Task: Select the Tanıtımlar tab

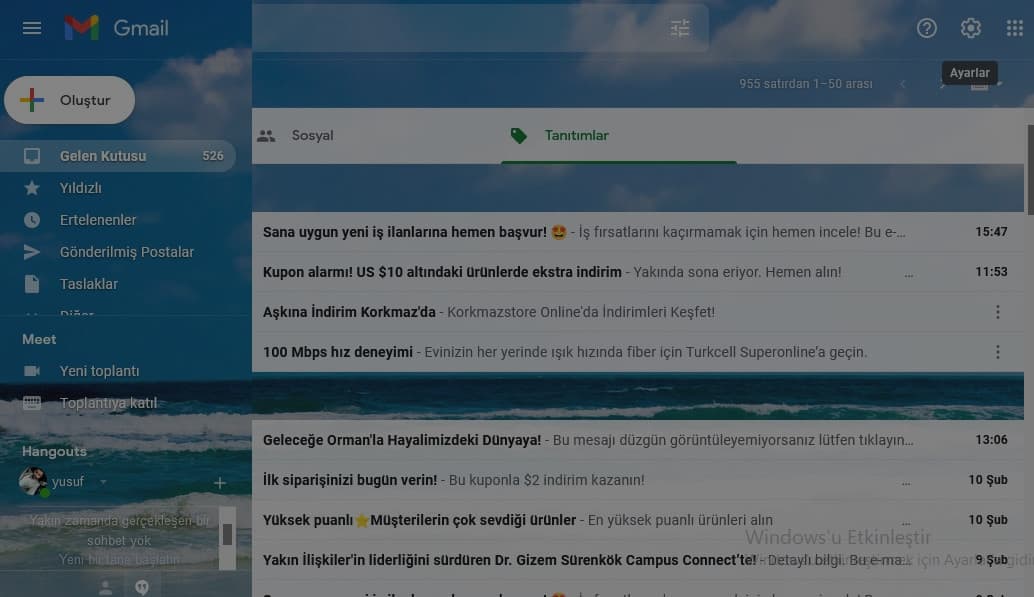Action: (576, 135)
